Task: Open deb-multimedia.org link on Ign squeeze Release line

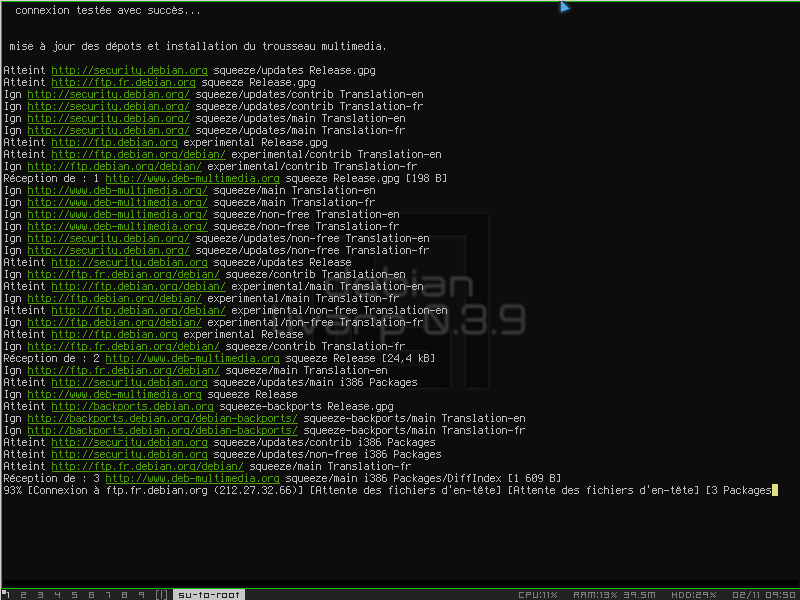Action: coord(114,394)
